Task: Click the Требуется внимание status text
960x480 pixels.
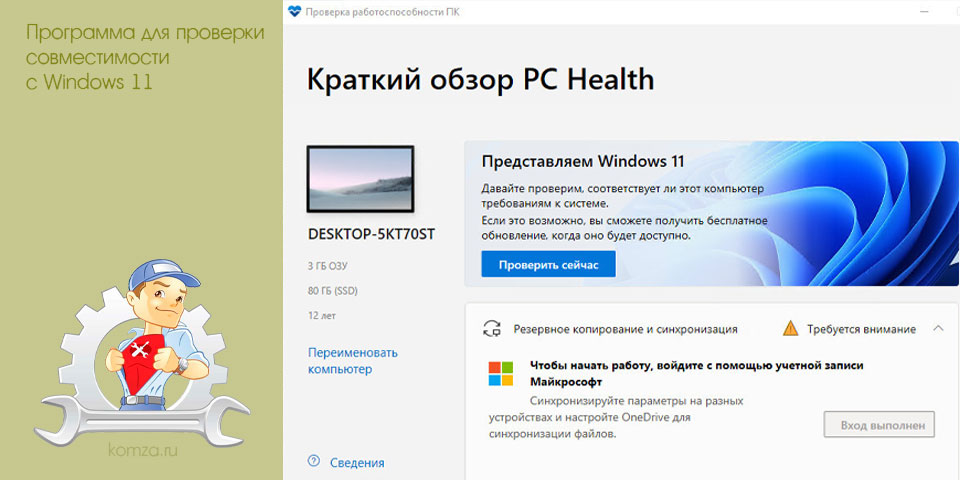Action: coord(861,329)
